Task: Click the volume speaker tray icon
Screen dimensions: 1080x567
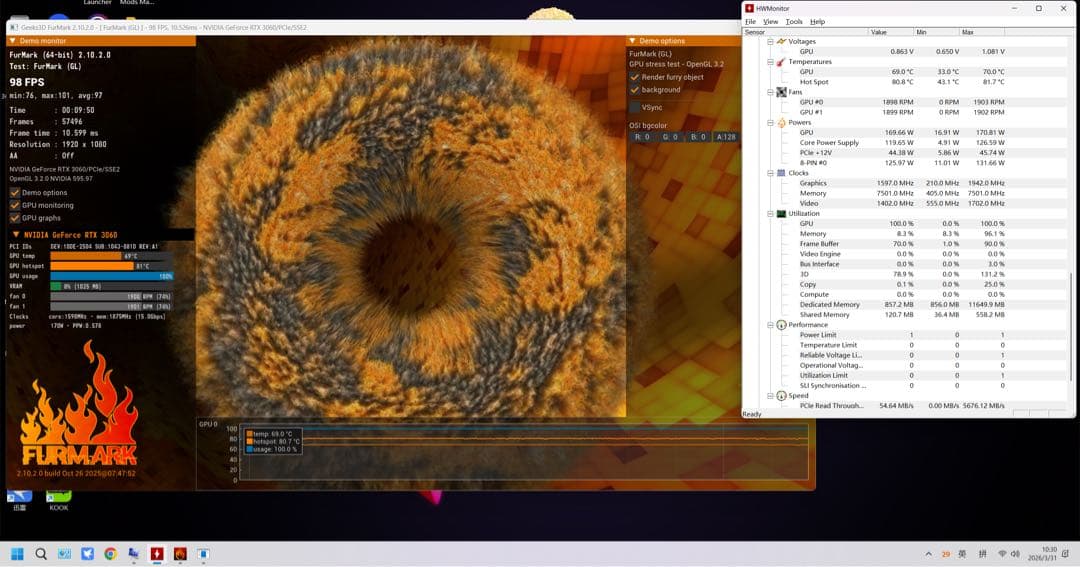Action: point(1015,554)
